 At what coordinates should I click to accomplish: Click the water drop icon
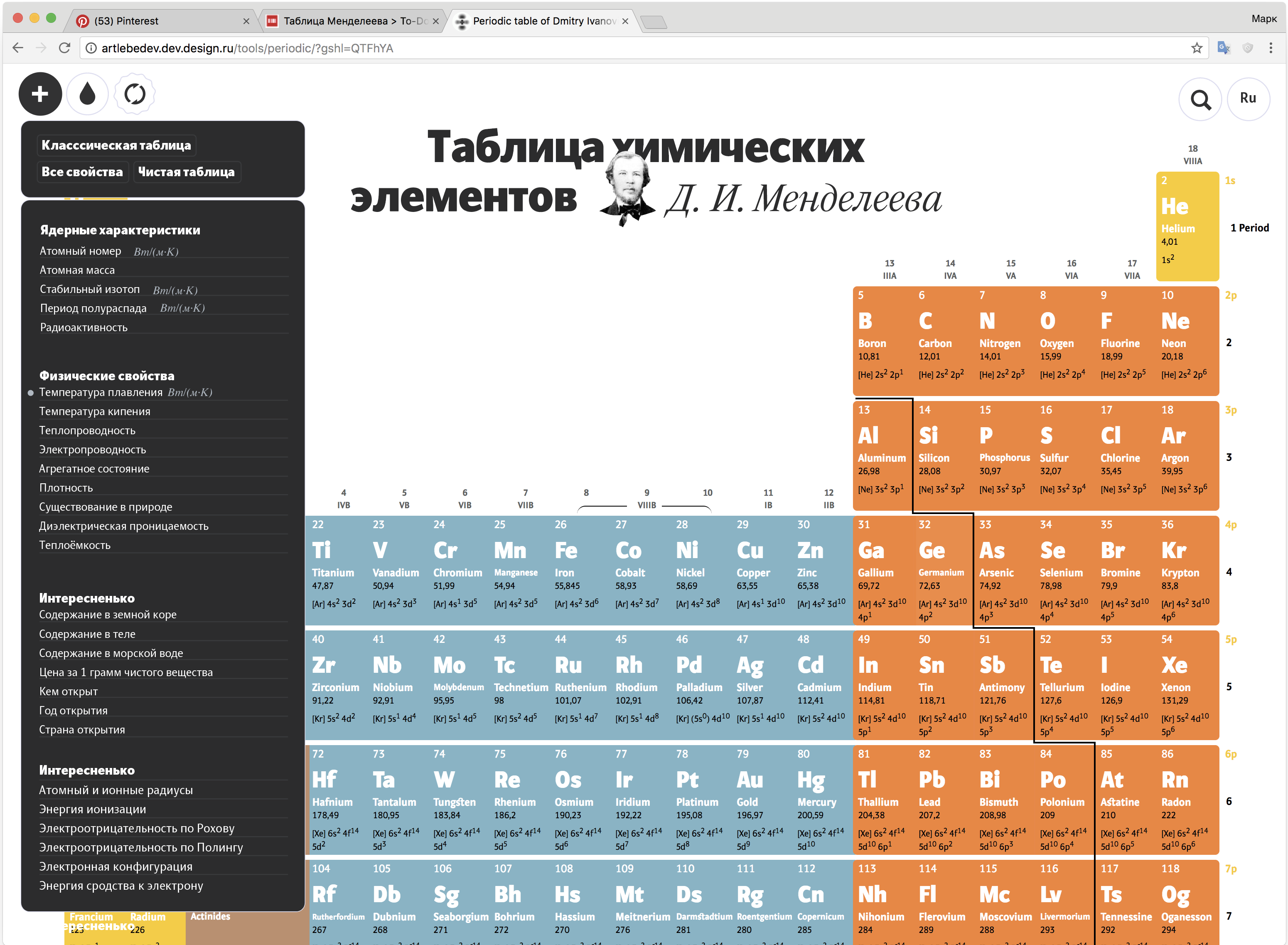tap(88, 94)
